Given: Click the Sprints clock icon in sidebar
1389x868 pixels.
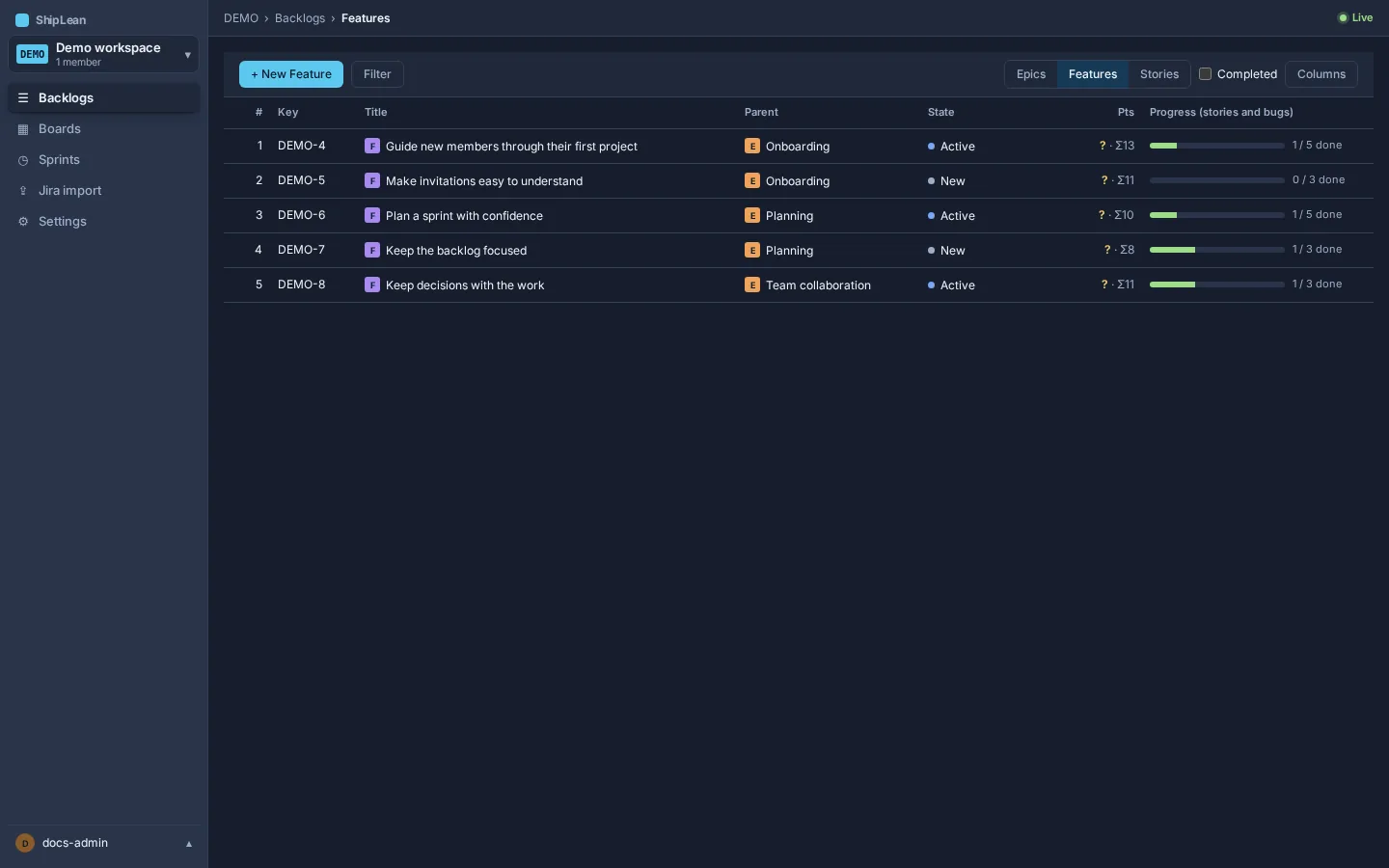Looking at the screenshot, I should (x=23, y=160).
